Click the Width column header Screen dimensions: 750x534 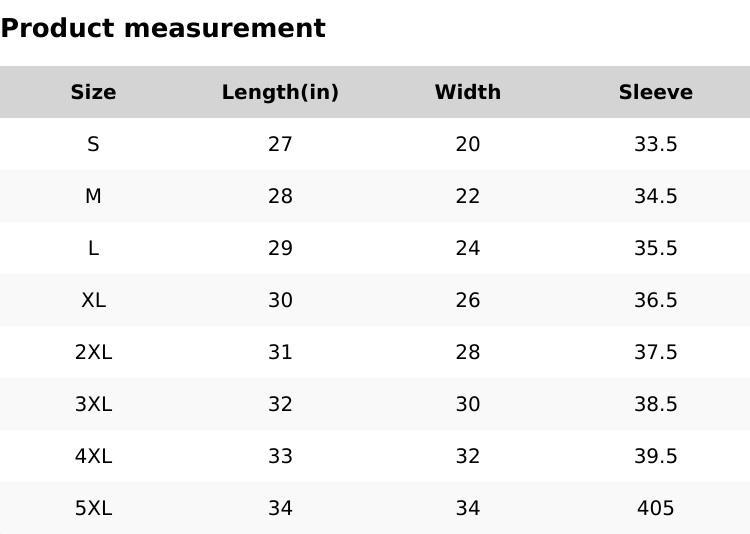click(467, 92)
